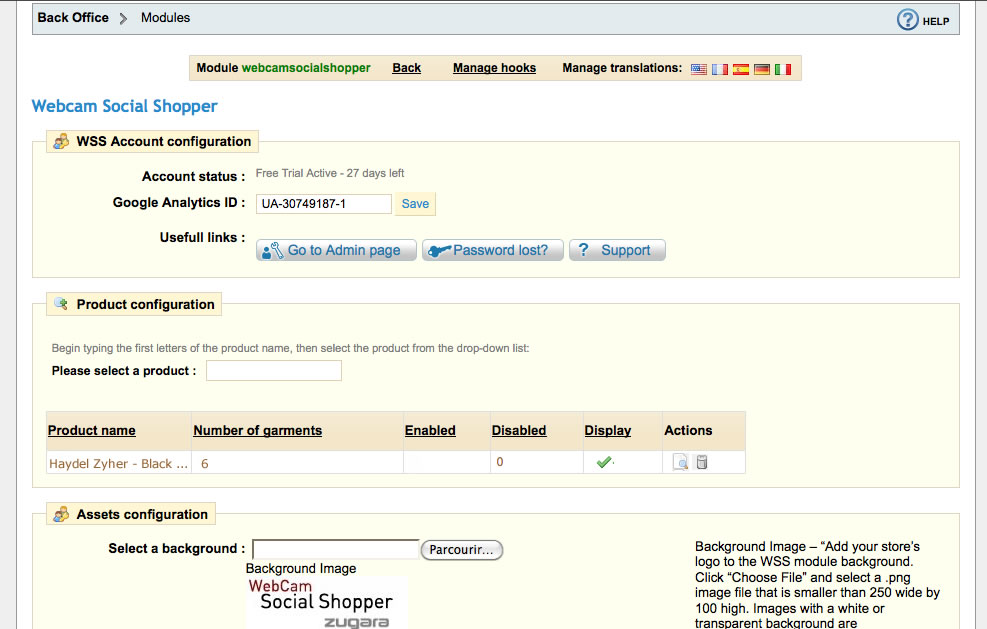Toggle green Display checkmark for Haydel Zyher

click(x=605, y=462)
